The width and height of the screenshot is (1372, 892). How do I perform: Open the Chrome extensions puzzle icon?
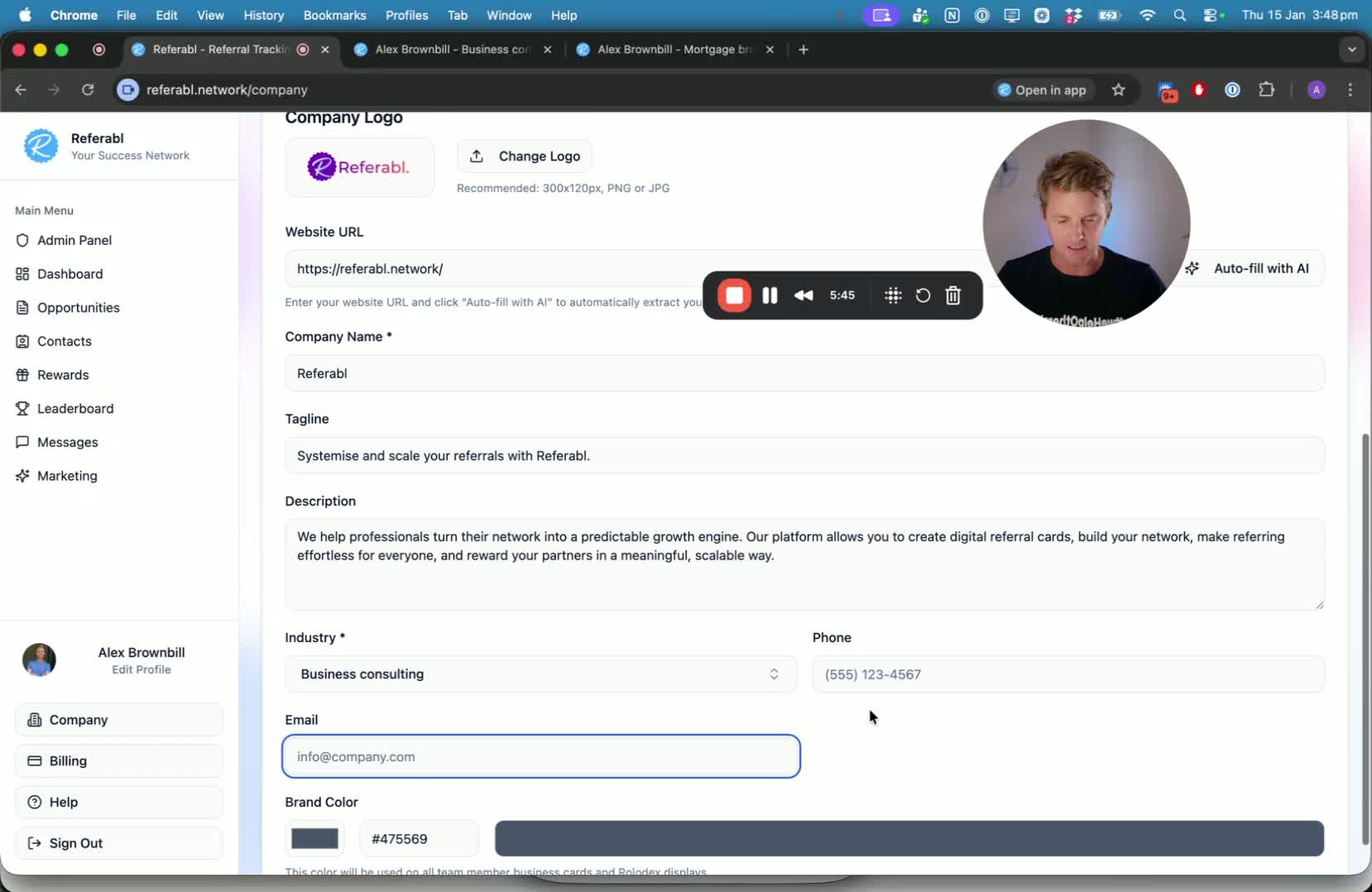pos(1267,89)
